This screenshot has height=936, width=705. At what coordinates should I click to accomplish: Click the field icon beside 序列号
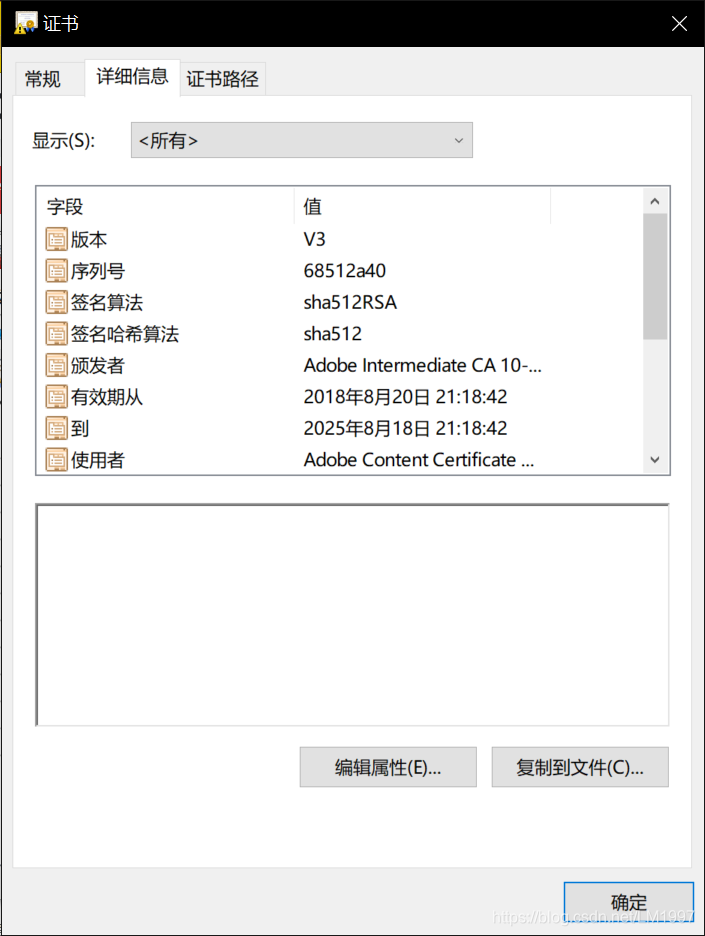(57, 271)
